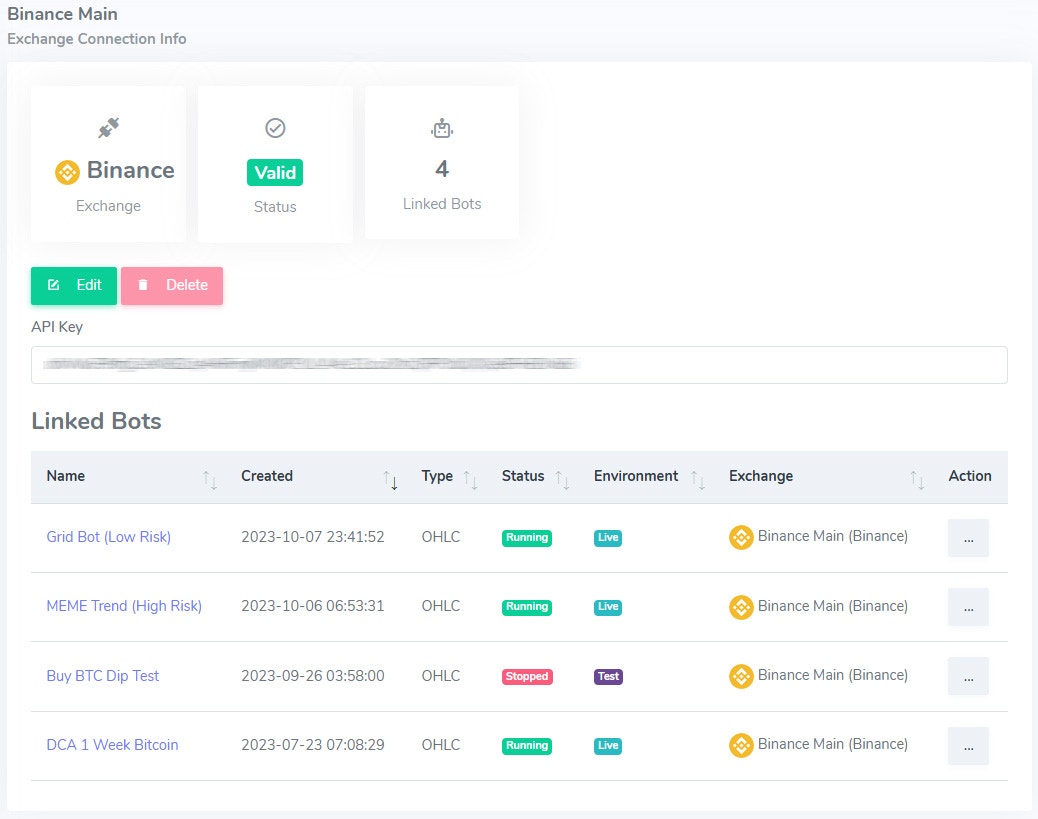Click the Created column header
This screenshot has height=819, width=1038.
coord(267,476)
